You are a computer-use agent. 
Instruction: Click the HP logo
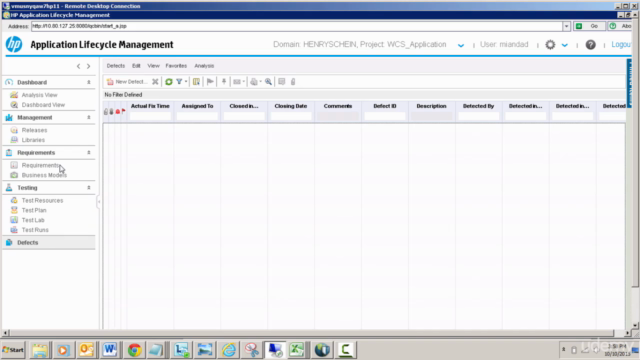click(x=14, y=44)
